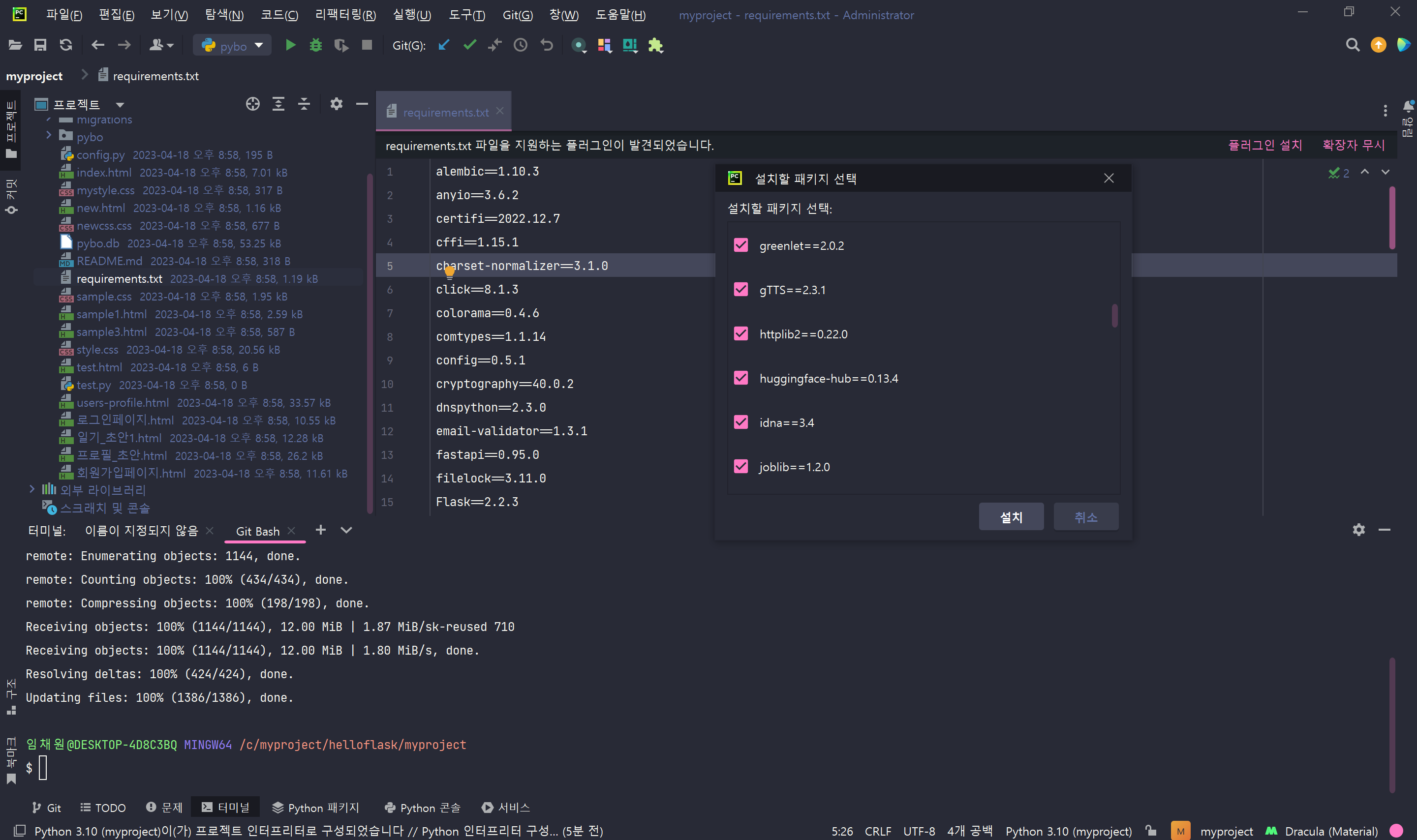Expand the pybo folder in tree
1417x840 pixels.
[49, 136]
